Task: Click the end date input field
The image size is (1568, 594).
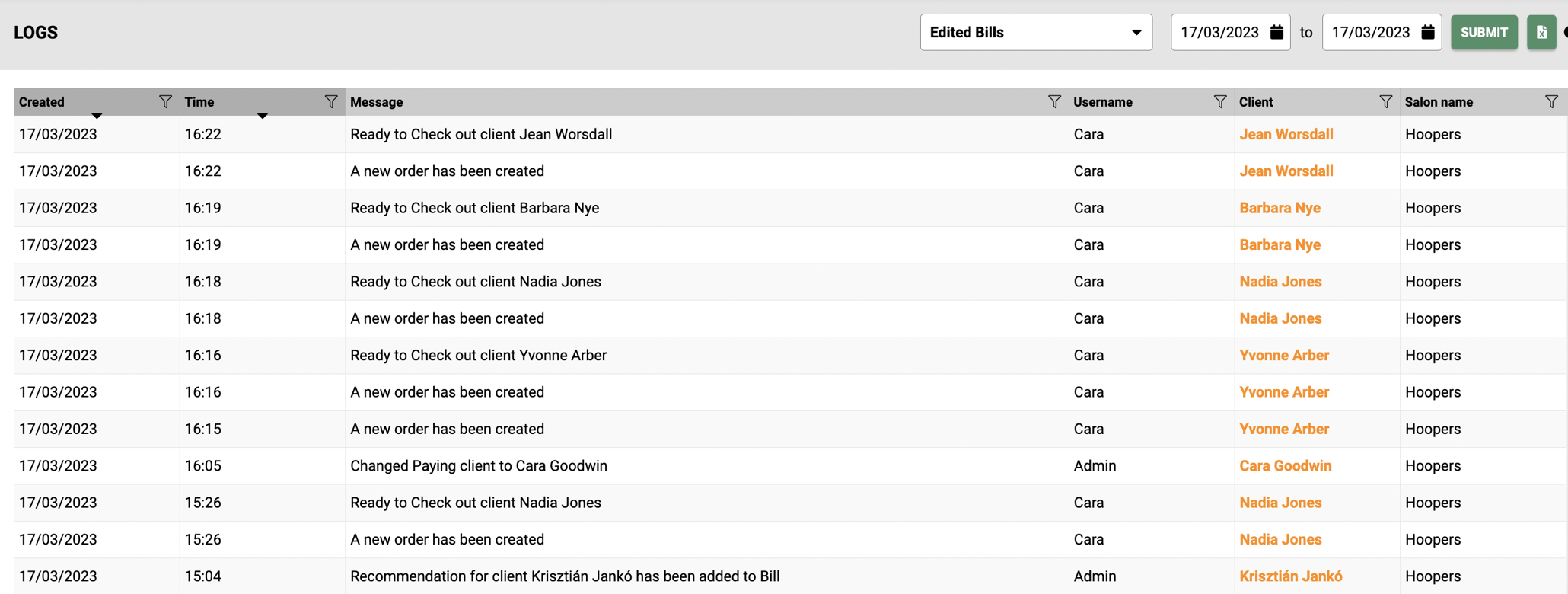Action: click(1371, 33)
